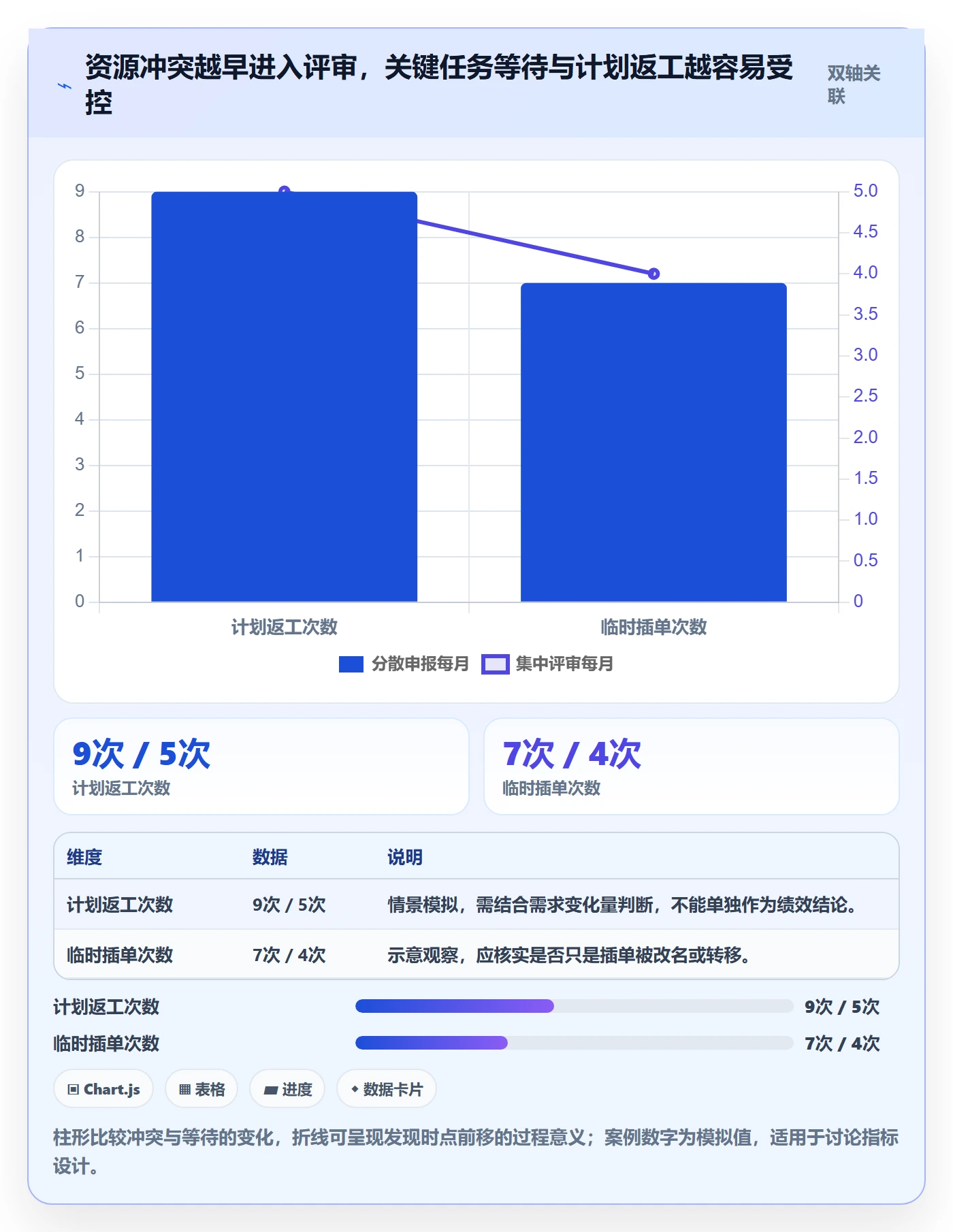Click the bar icon in 进度 chip
The height and width of the screenshot is (1232, 953).
tap(270, 1090)
